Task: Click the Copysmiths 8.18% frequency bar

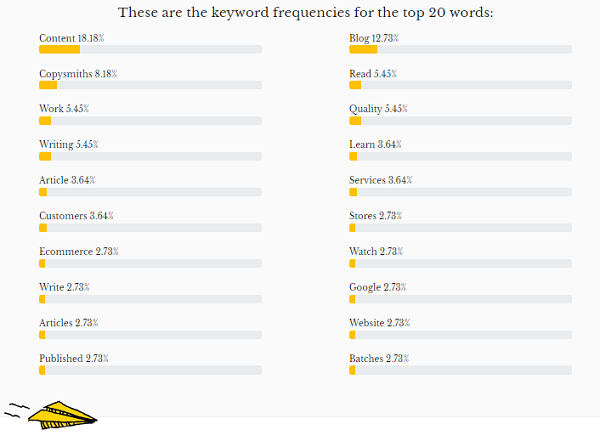Action: 150,85
